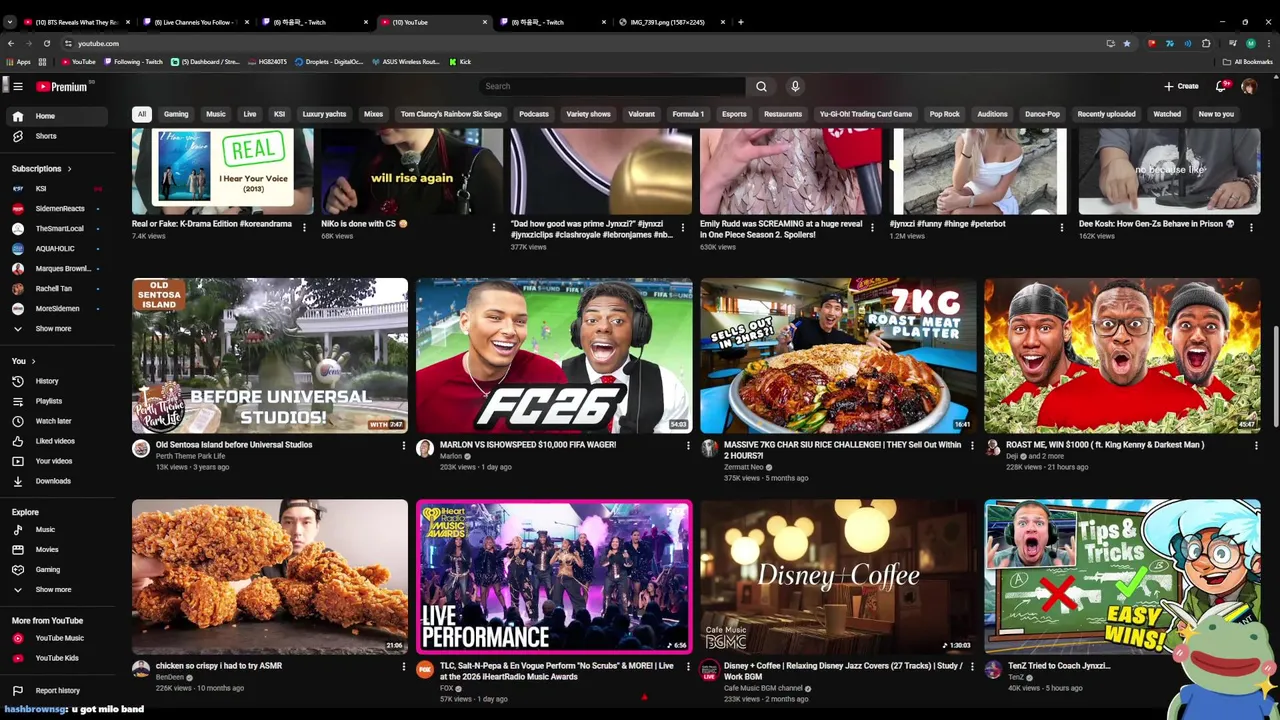
Task: Click the YouTube Premium logo
Action: [x=63, y=86]
